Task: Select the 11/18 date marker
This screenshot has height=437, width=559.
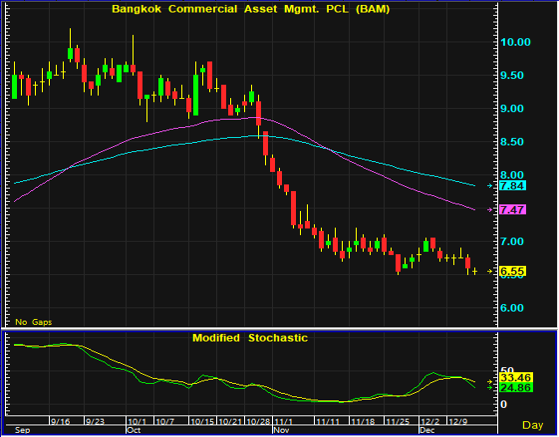Action: pyautogui.click(x=363, y=422)
